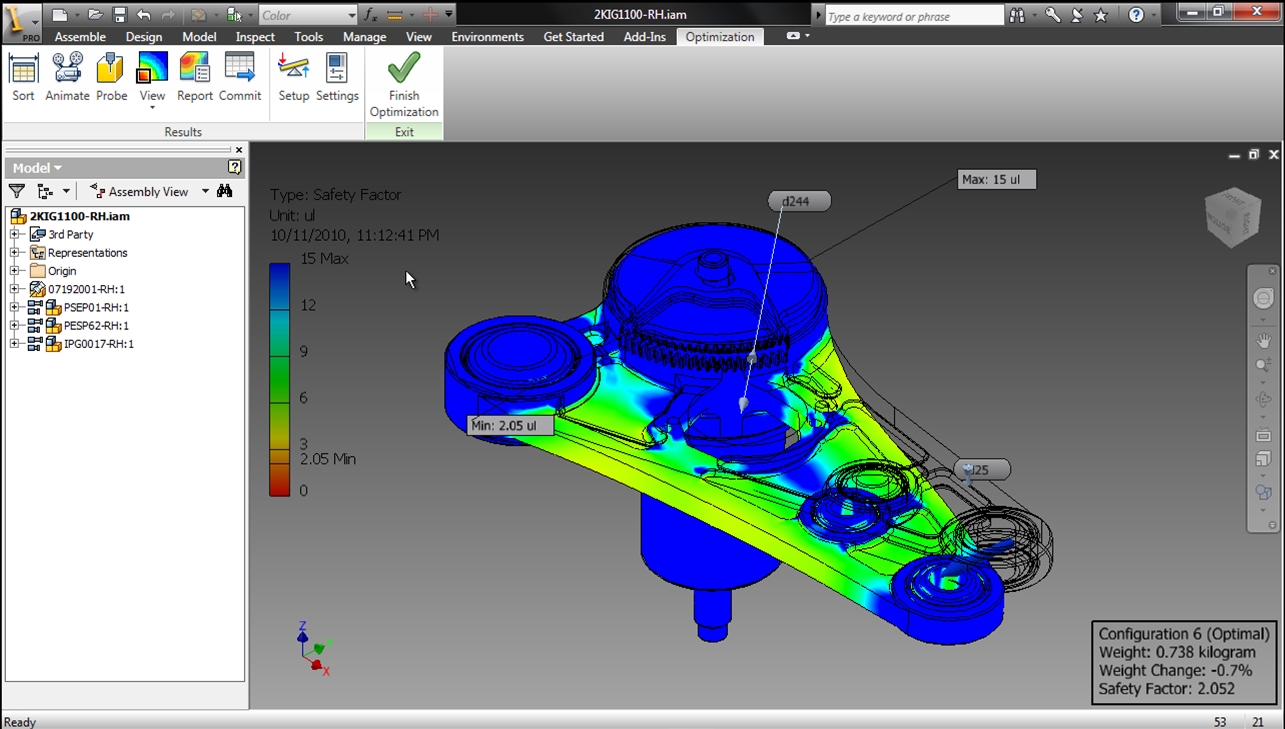
Task: Click the Help question mark icon
Action: pos(1136,15)
